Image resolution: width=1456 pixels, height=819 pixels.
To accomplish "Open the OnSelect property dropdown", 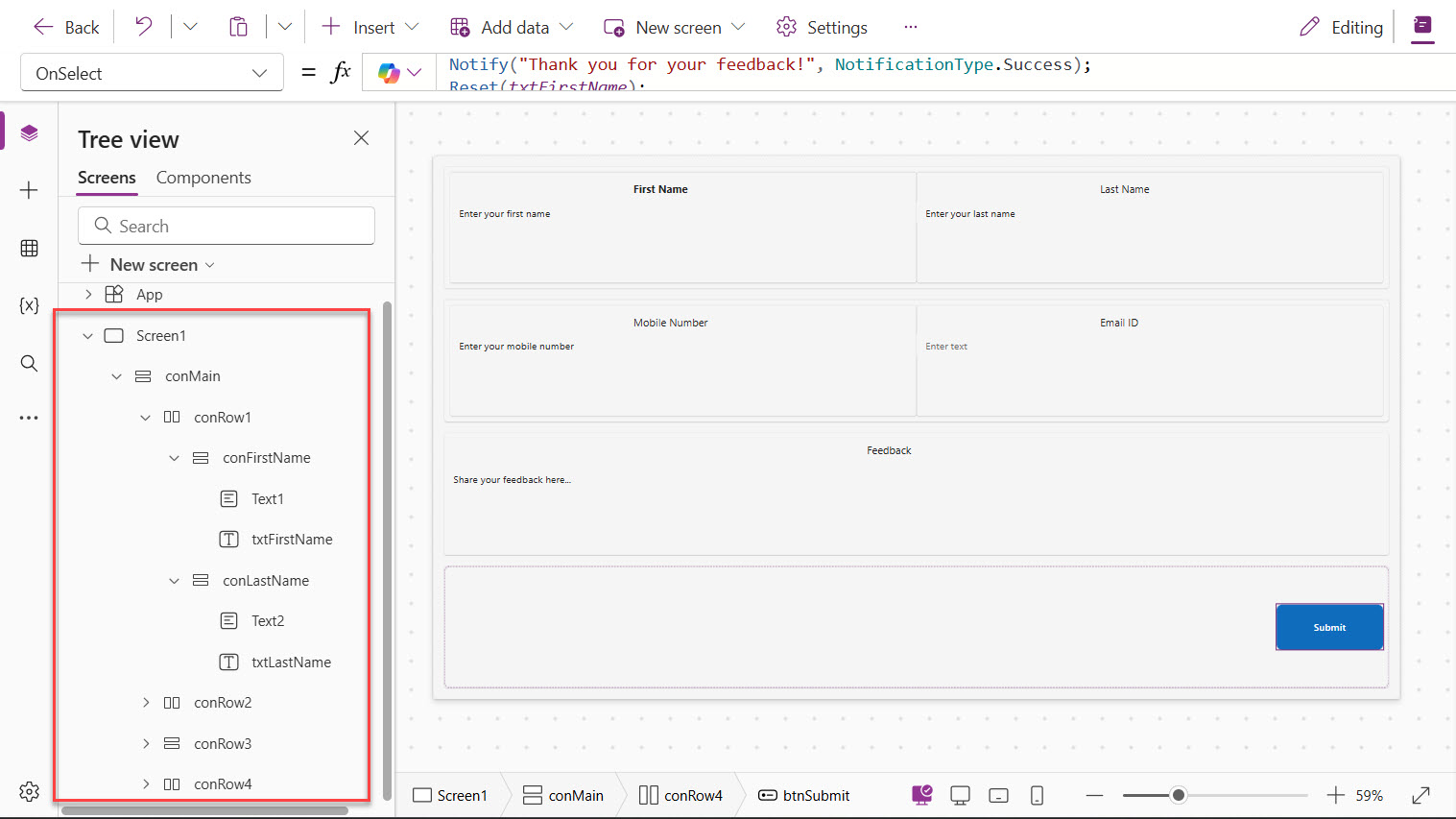I will [259, 72].
